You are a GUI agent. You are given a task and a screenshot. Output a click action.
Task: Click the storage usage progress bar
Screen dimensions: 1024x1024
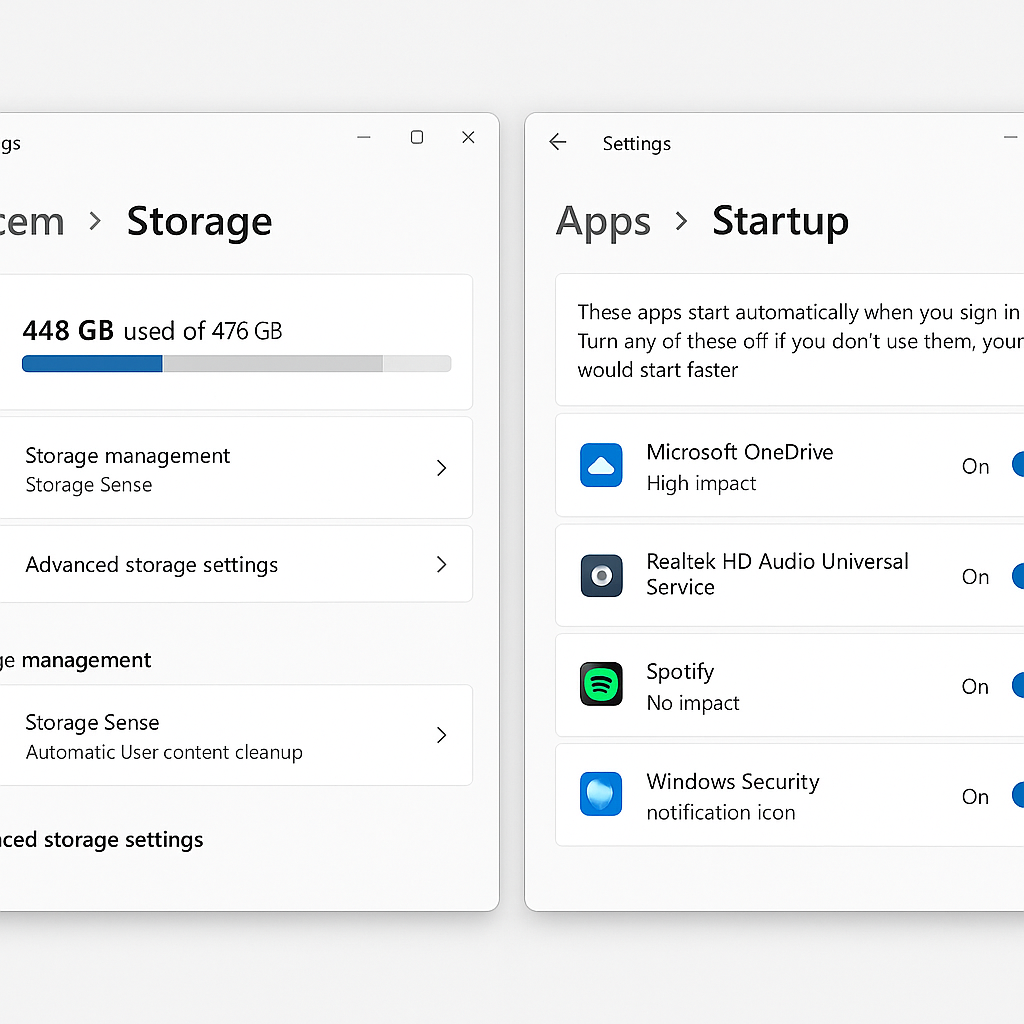pyautogui.click(x=236, y=364)
